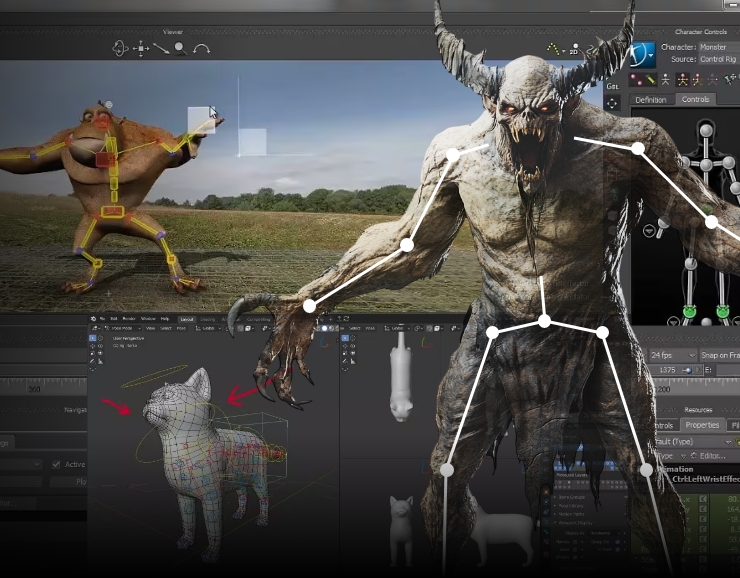The image size is (740, 578).
Task: Click the white stick figure icon
Action: [x=665, y=79]
